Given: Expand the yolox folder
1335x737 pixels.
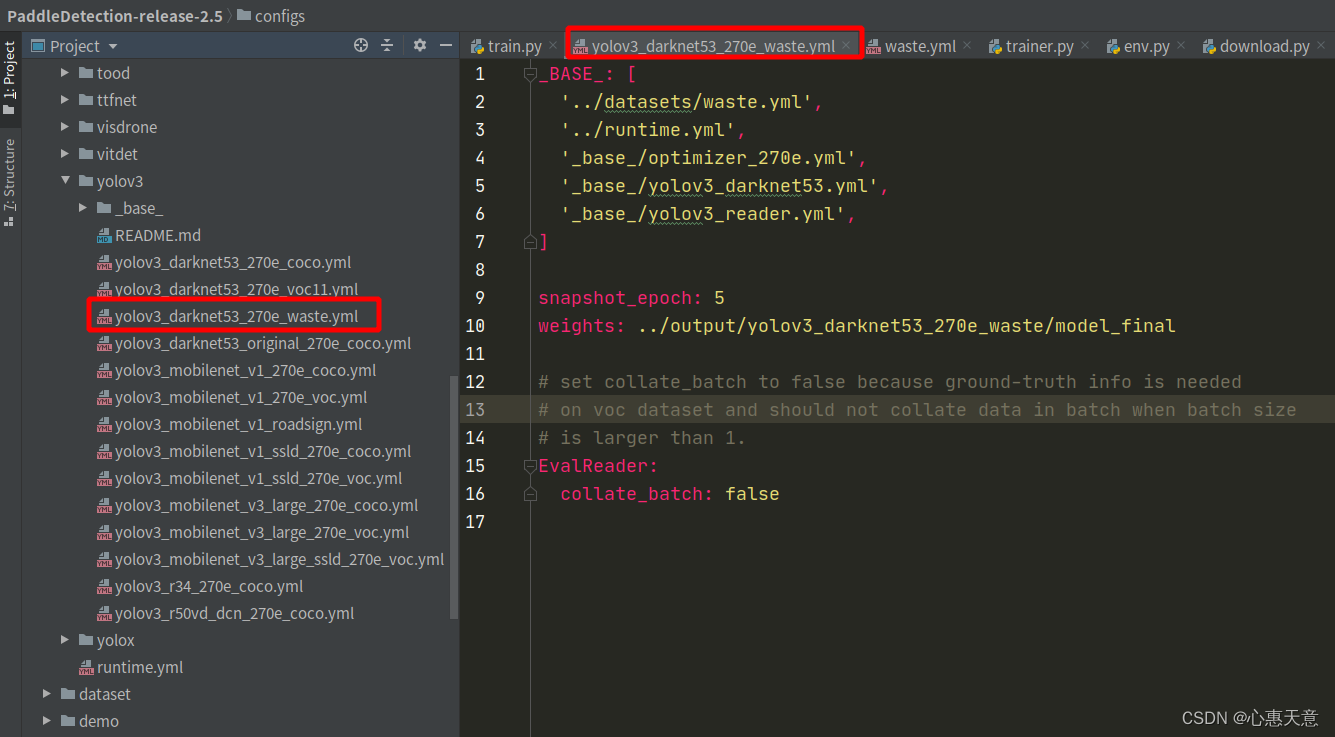Looking at the screenshot, I should (64, 640).
